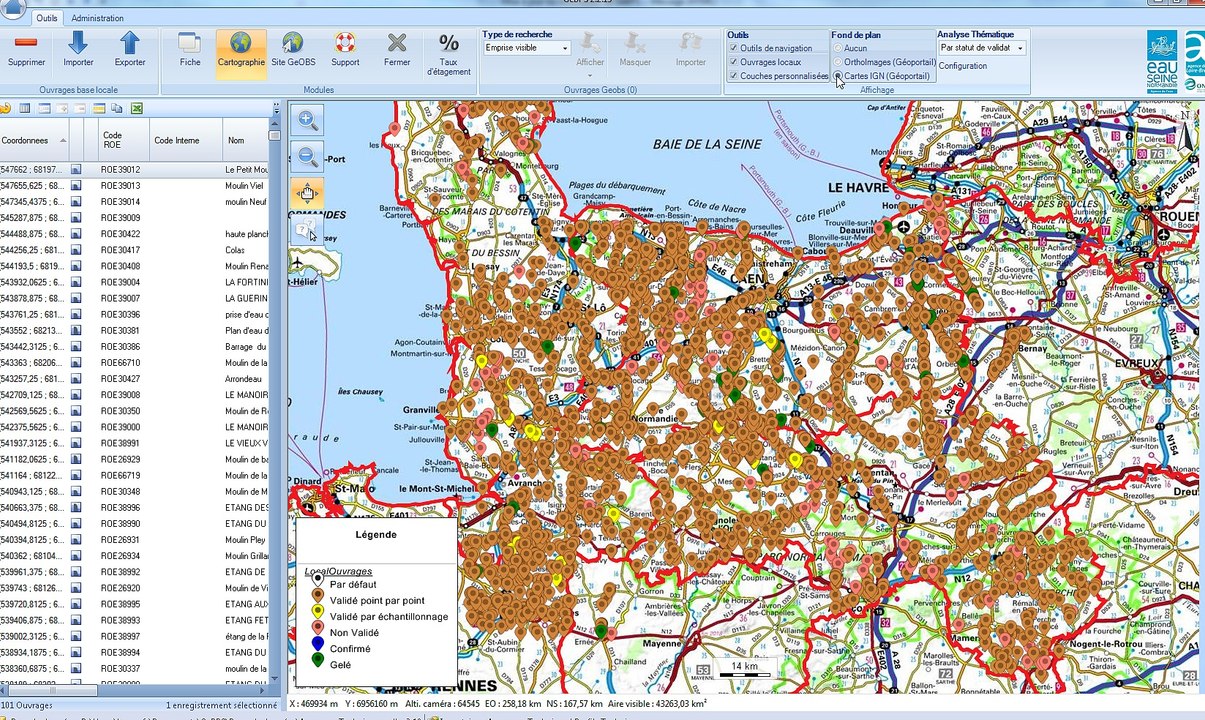
Task: Click the photo icon on row ROE39012
Action: (x=76, y=170)
